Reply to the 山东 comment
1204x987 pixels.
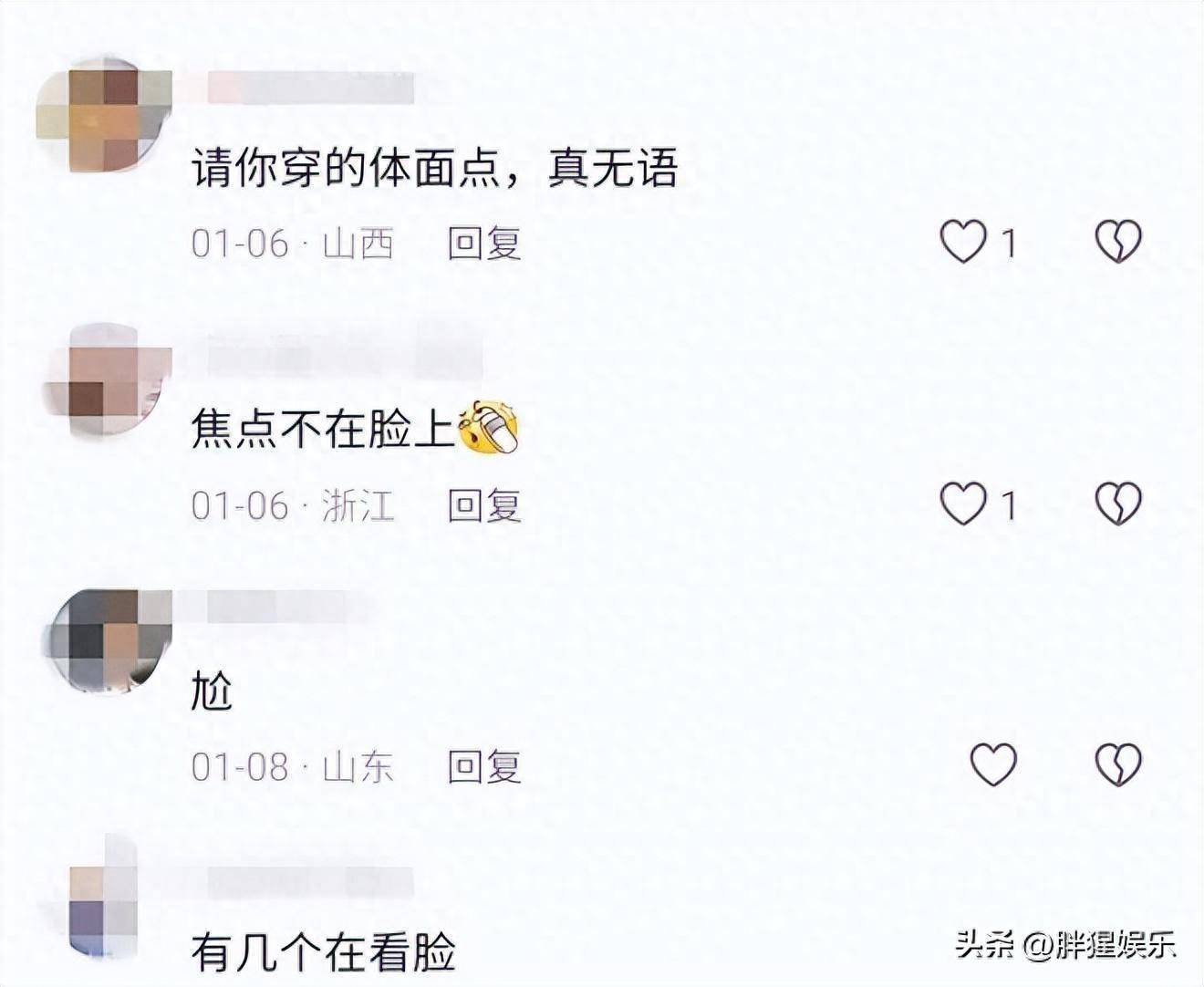pyautogui.click(x=483, y=767)
